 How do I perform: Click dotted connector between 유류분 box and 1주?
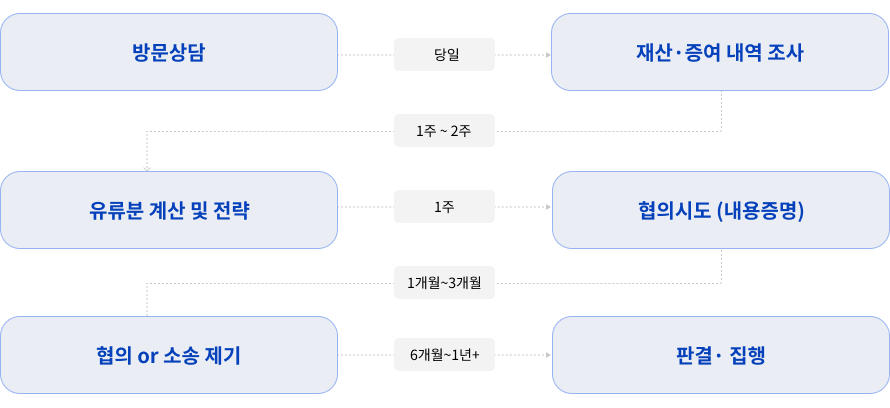click(x=366, y=207)
